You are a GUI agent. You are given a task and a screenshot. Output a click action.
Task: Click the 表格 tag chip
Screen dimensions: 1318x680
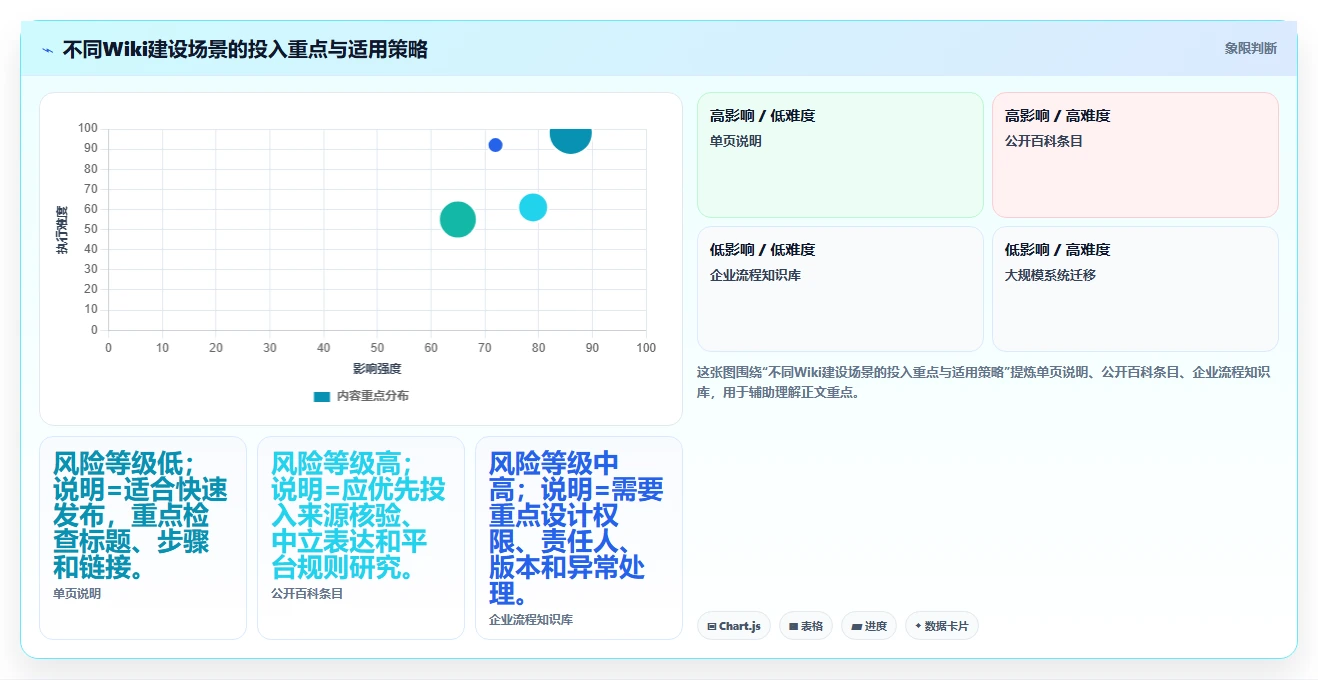tap(806, 626)
